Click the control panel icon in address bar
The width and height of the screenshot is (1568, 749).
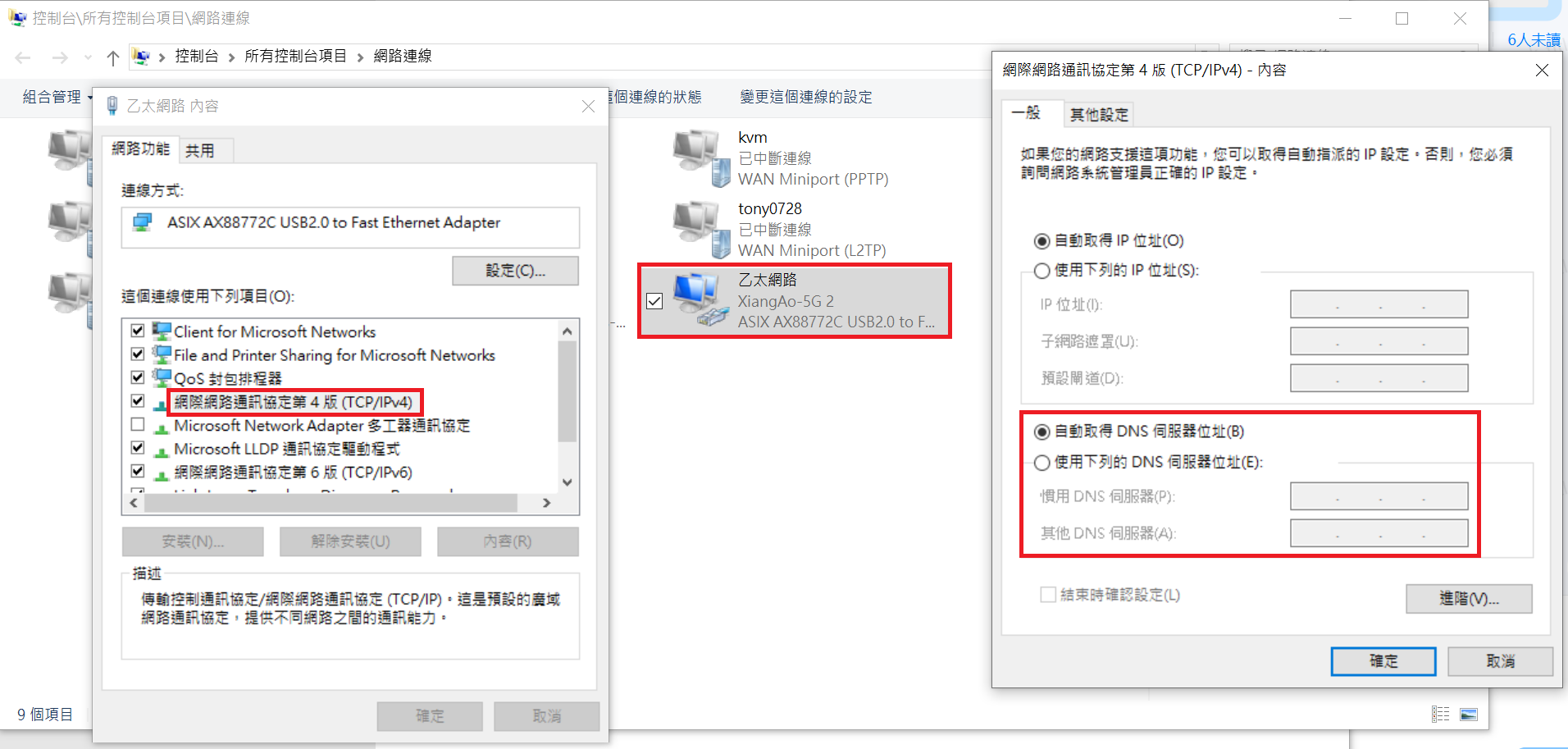tap(141, 57)
